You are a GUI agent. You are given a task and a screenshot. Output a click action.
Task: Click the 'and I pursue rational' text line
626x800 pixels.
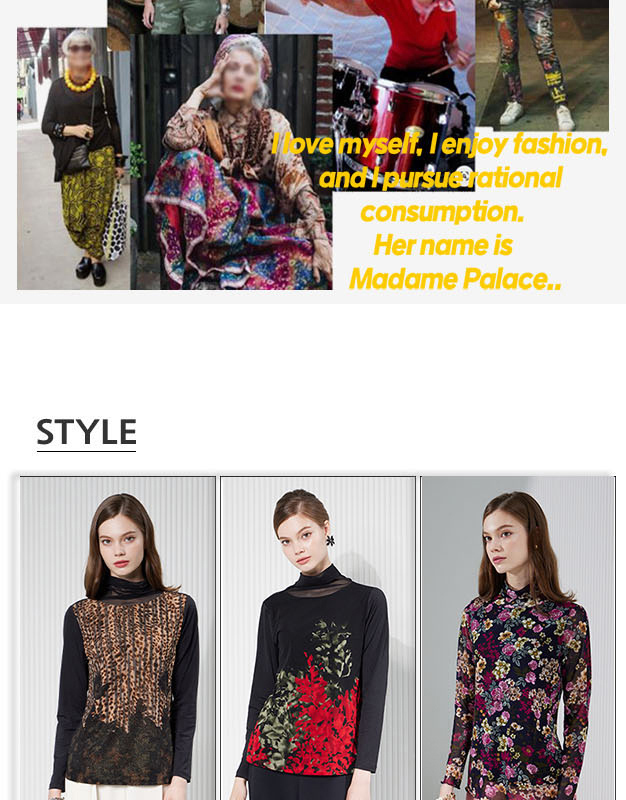440,178
